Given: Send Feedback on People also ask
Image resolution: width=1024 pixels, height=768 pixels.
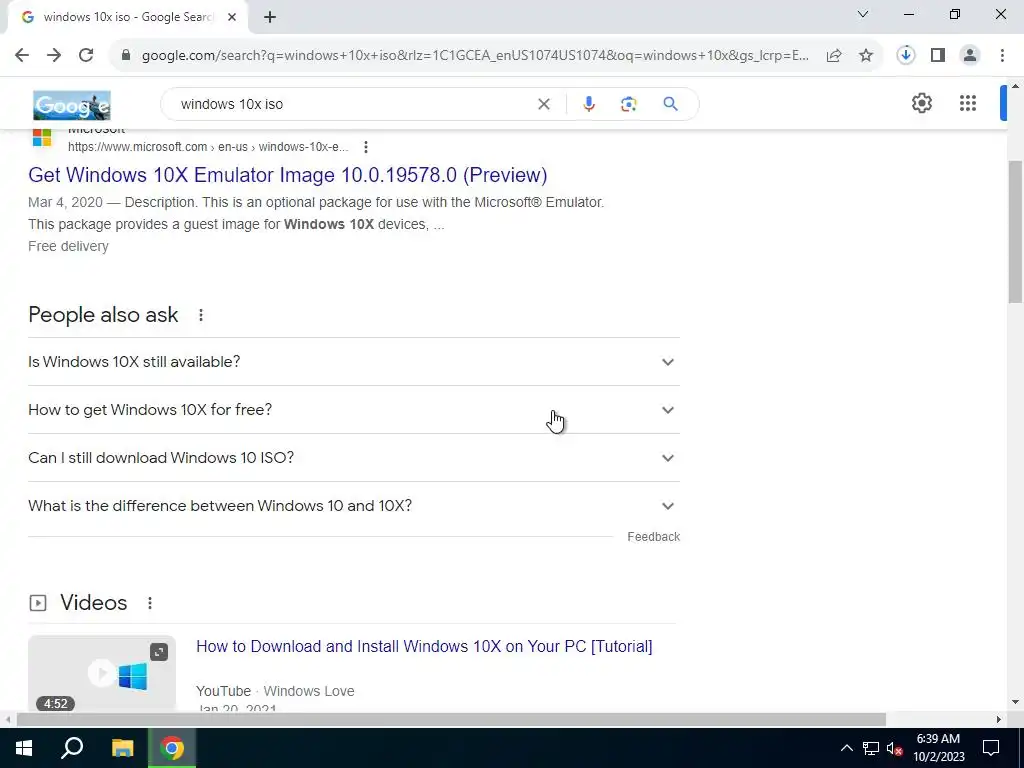Looking at the screenshot, I should tap(654, 537).
